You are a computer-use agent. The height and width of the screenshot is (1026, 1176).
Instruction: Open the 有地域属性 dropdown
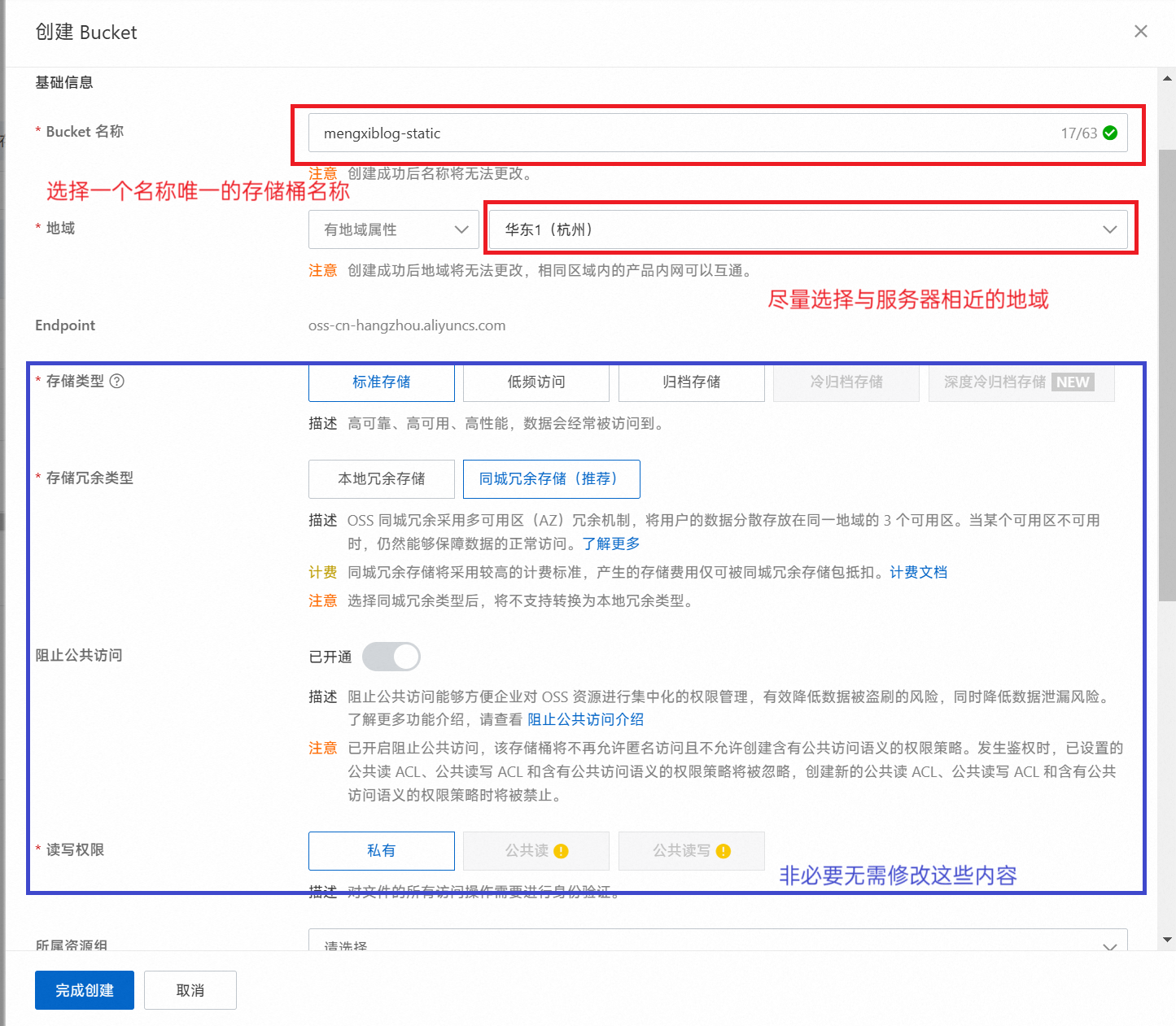point(394,229)
